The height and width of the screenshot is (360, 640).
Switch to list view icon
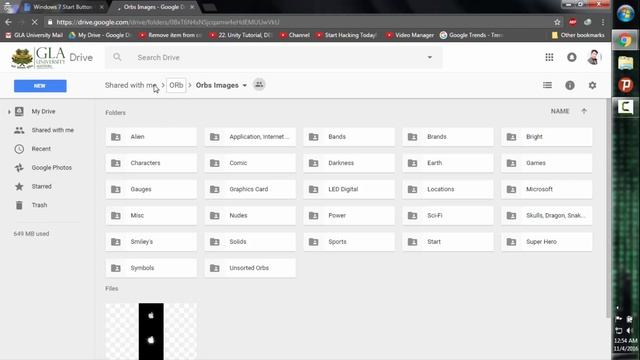pos(547,85)
